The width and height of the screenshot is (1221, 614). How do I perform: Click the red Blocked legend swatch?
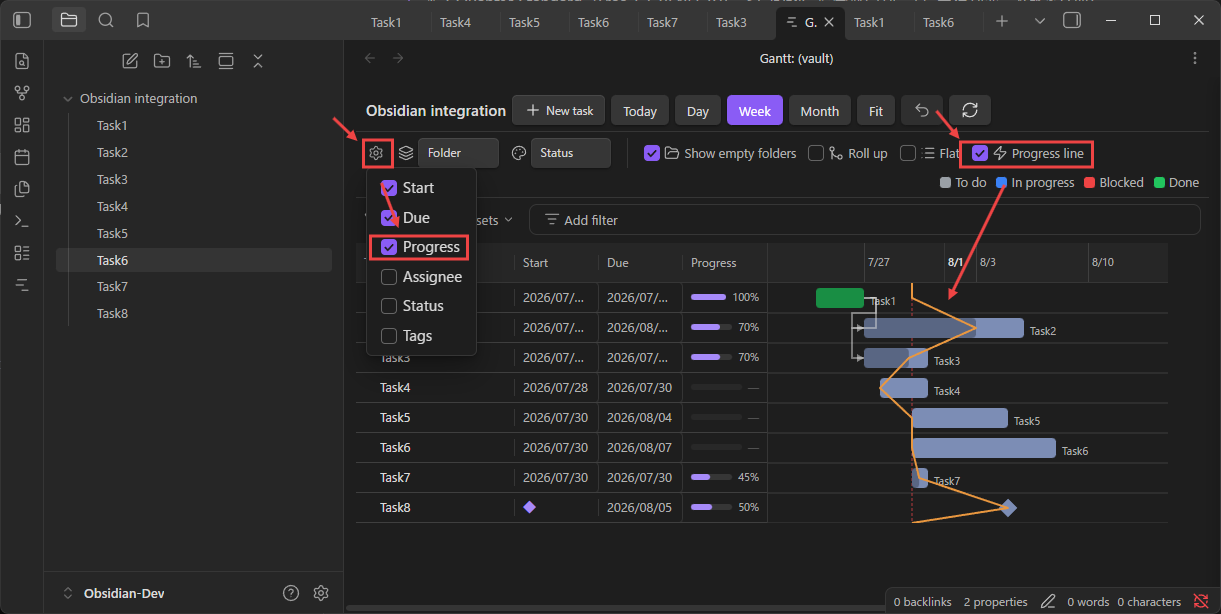coord(1090,183)
